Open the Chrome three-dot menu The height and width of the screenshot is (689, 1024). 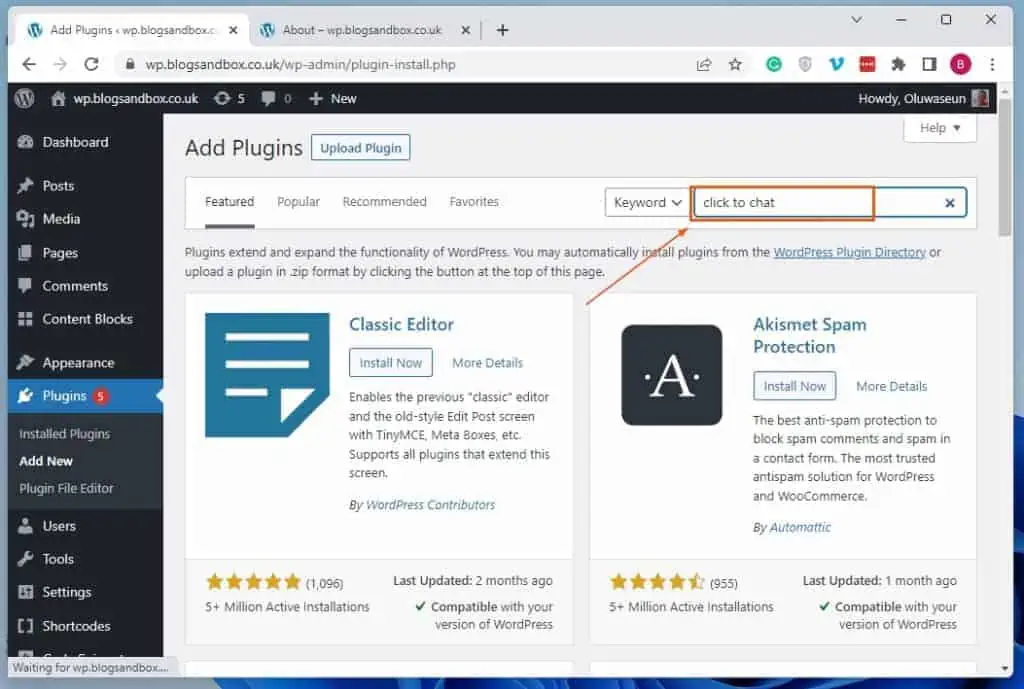992,64
